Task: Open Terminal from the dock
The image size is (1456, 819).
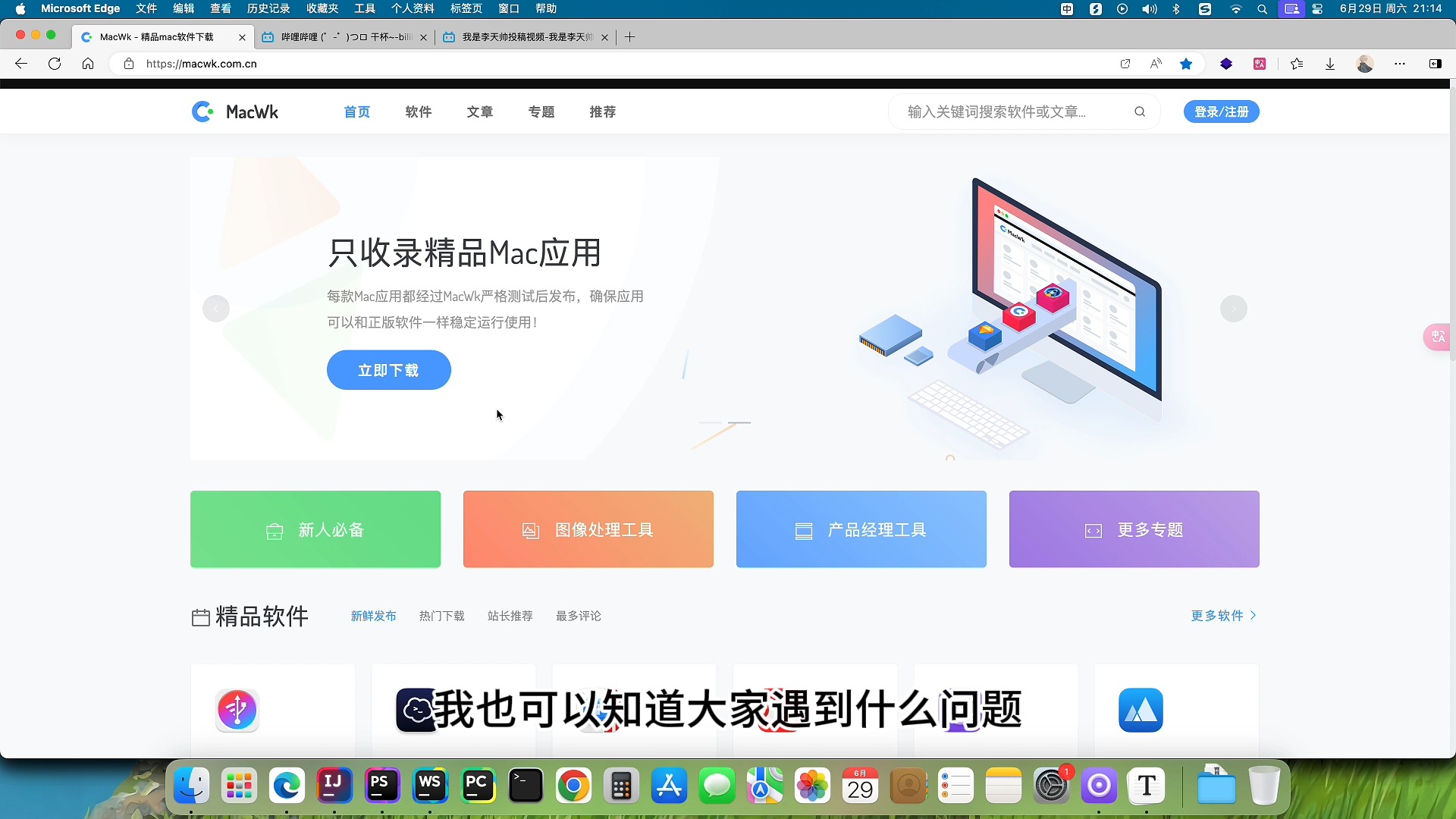Action: (526, 786)
